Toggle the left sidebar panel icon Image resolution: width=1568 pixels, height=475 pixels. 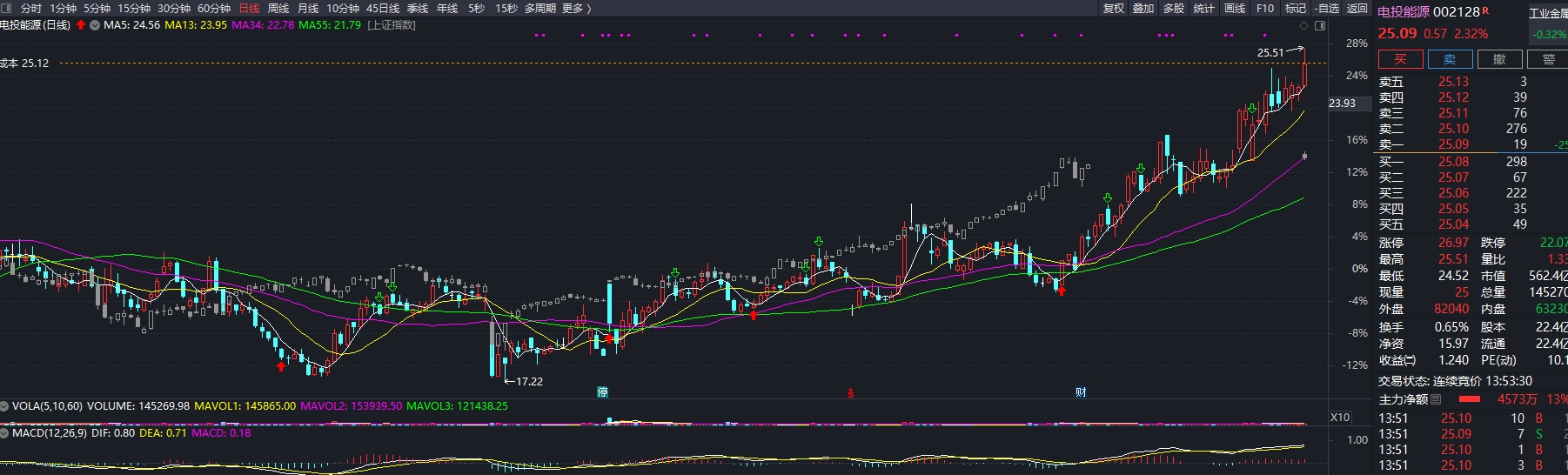coord(8,8)
